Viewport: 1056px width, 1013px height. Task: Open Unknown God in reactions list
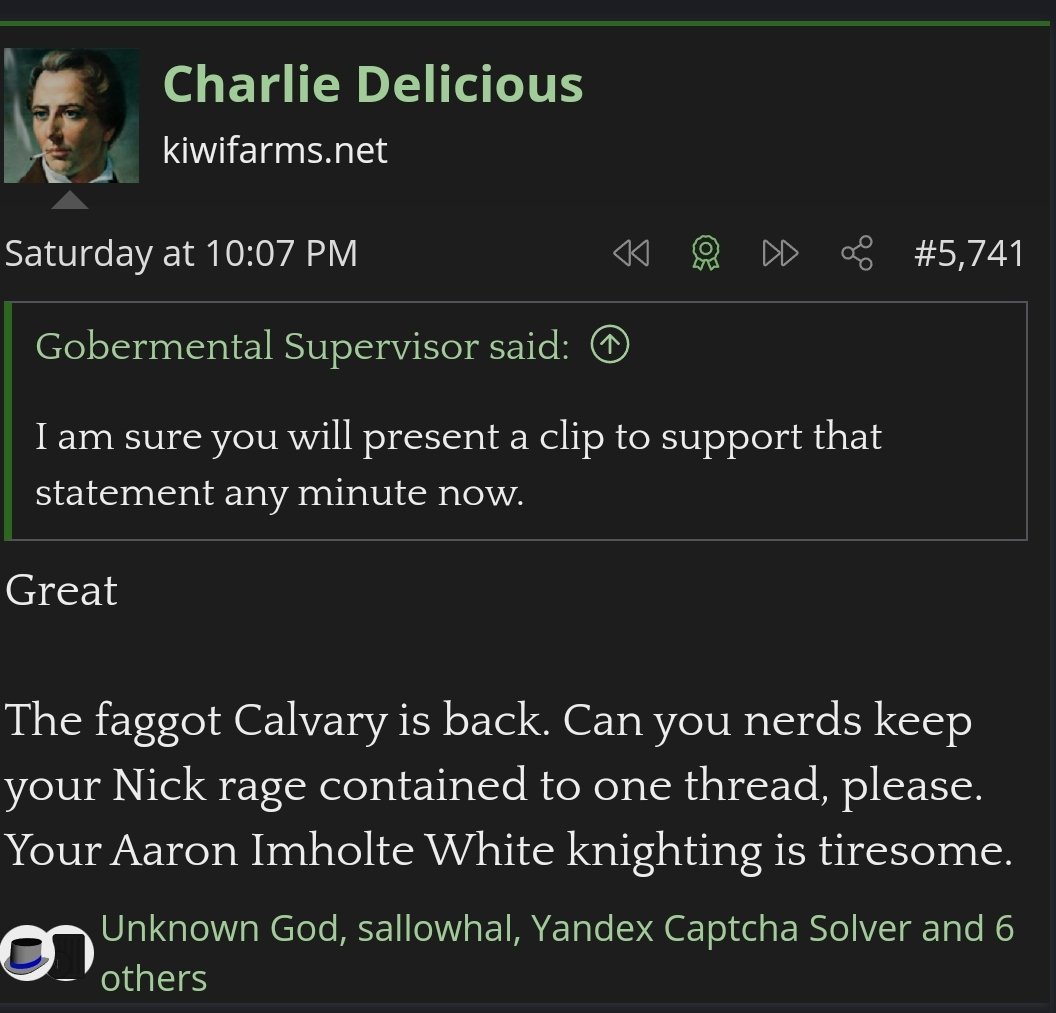pos(221,929)
